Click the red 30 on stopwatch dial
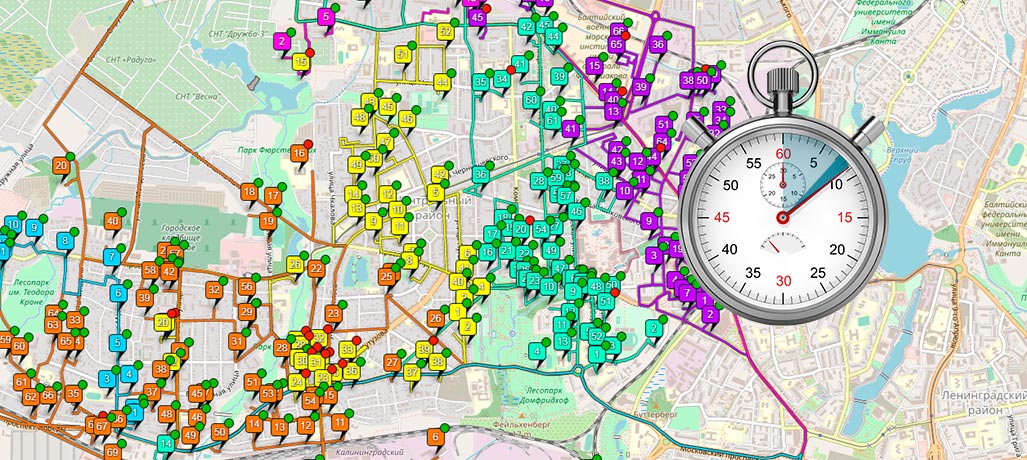The image size is (1027, 460). click(783, 279)
